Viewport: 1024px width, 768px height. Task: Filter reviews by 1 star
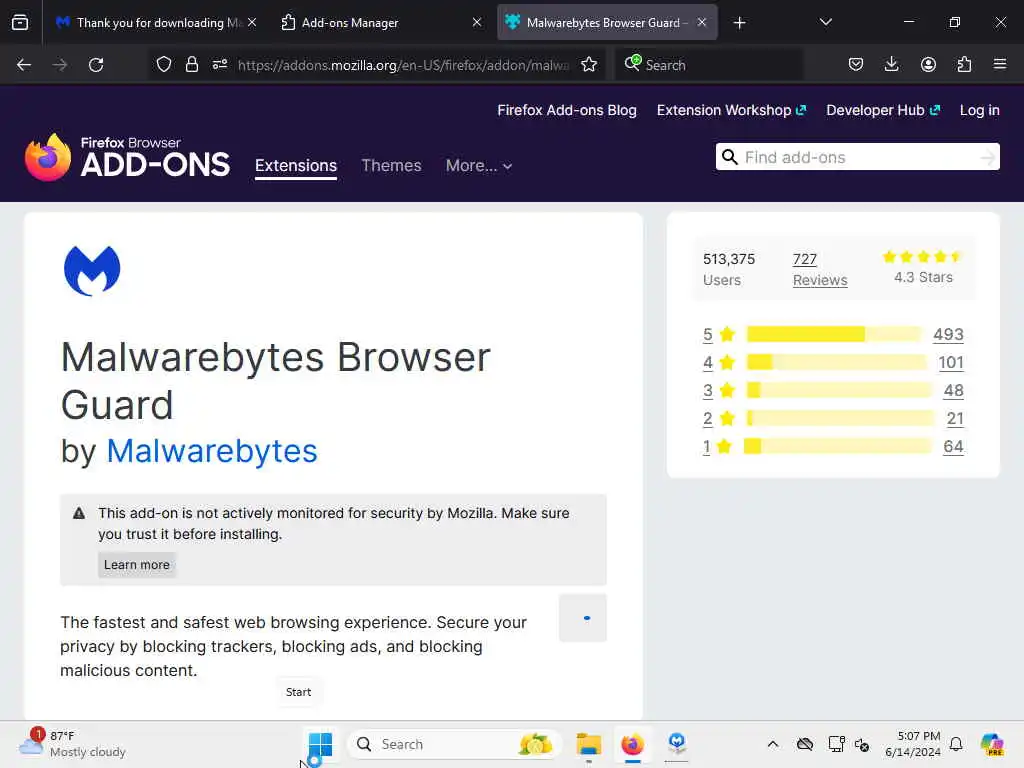coord(706,447)
